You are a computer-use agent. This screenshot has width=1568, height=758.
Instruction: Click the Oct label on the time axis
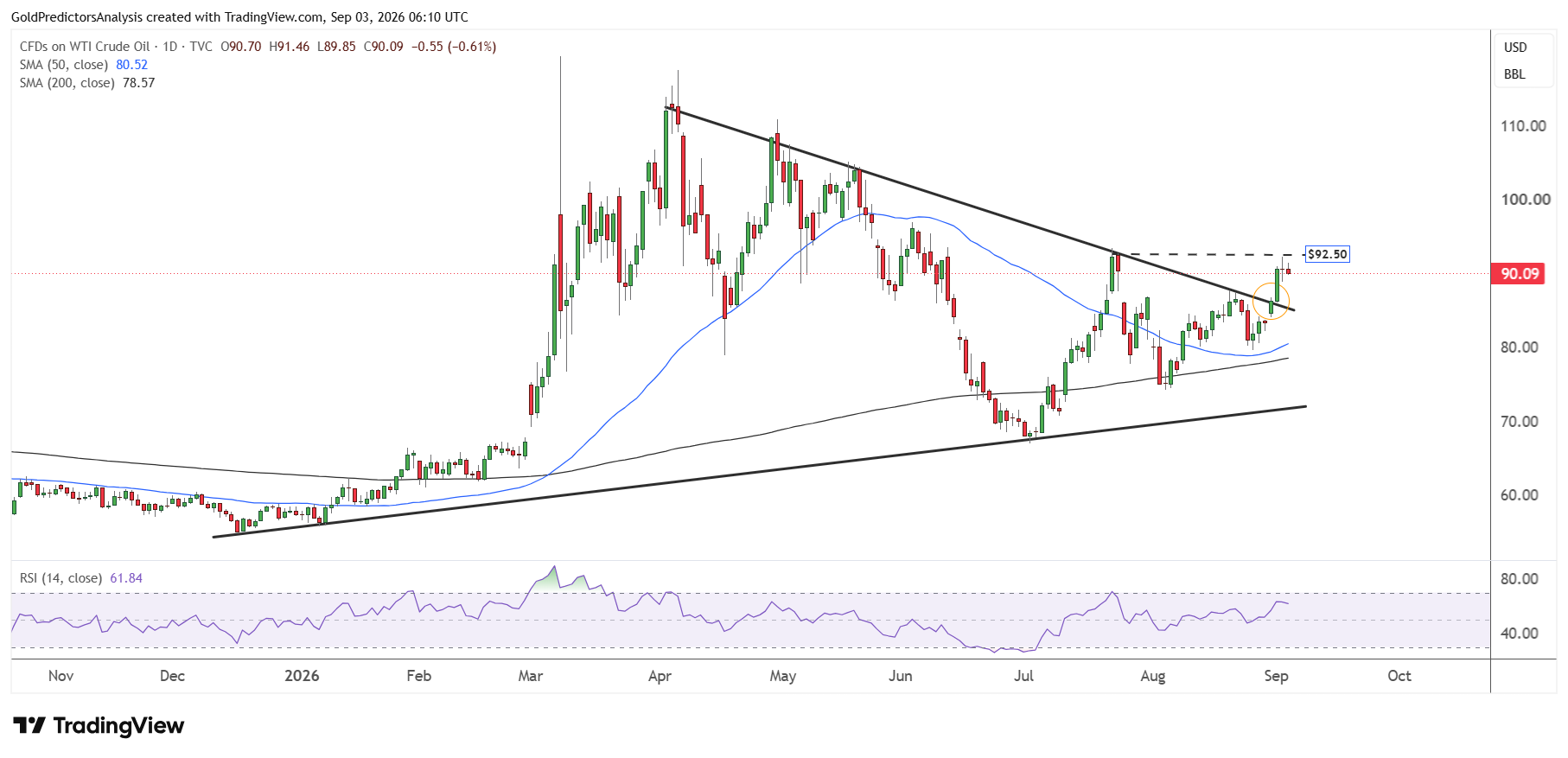(1399, 676)
